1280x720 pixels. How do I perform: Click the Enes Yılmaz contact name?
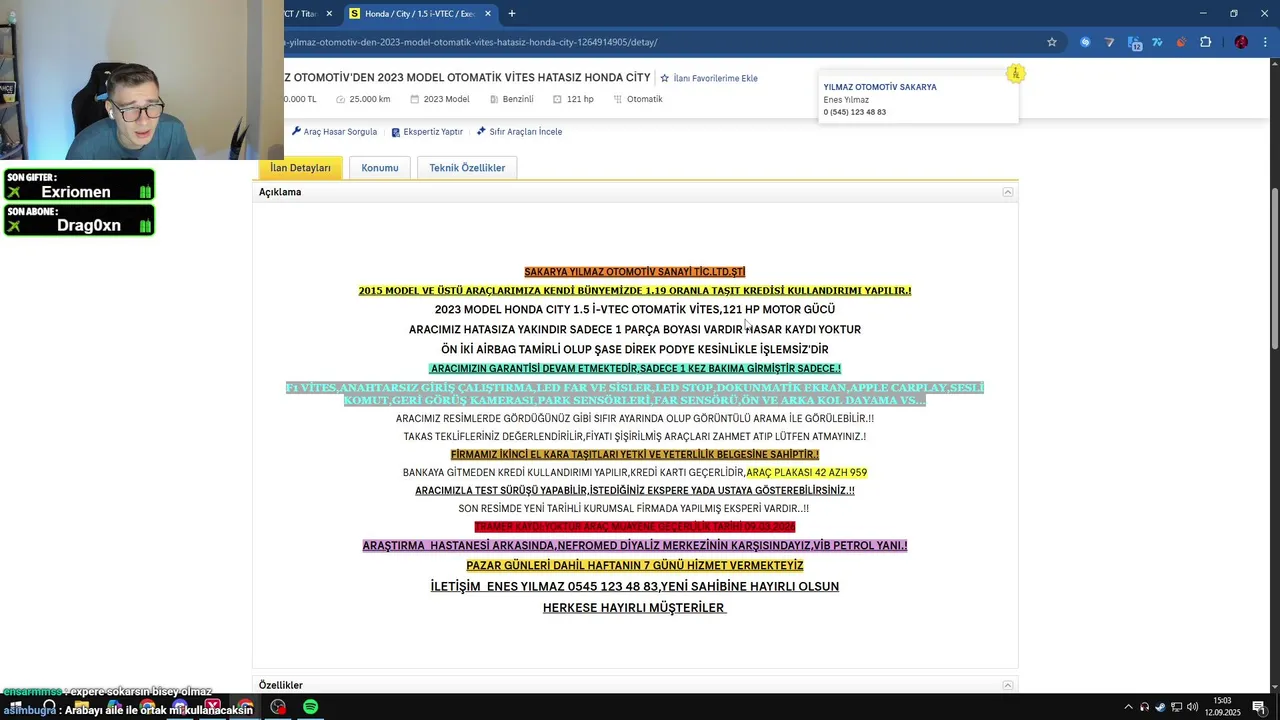[x=846, y=100]
